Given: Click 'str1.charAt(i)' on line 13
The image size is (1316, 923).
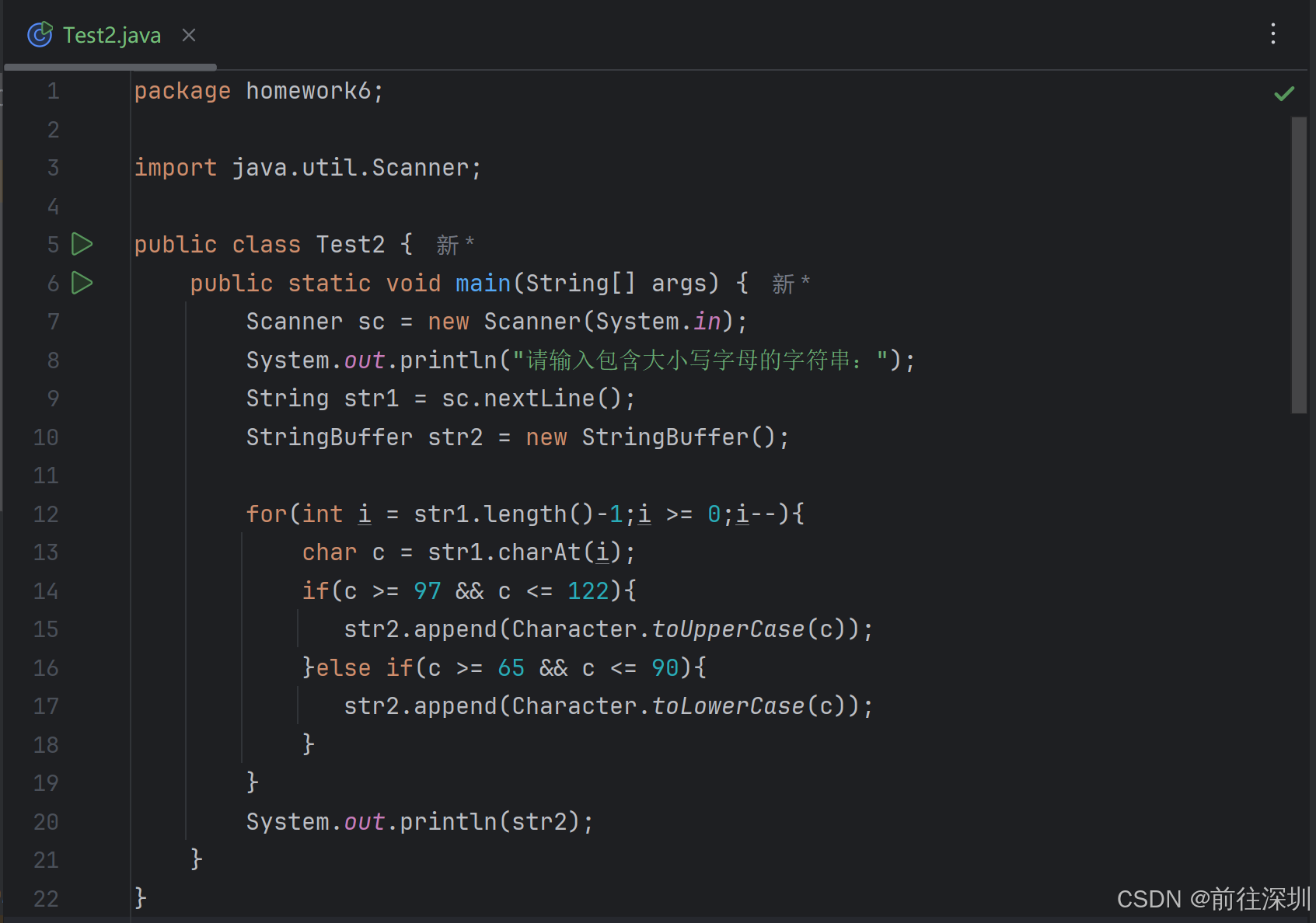Looking at the screenshot, I should (x=525, y=552).
